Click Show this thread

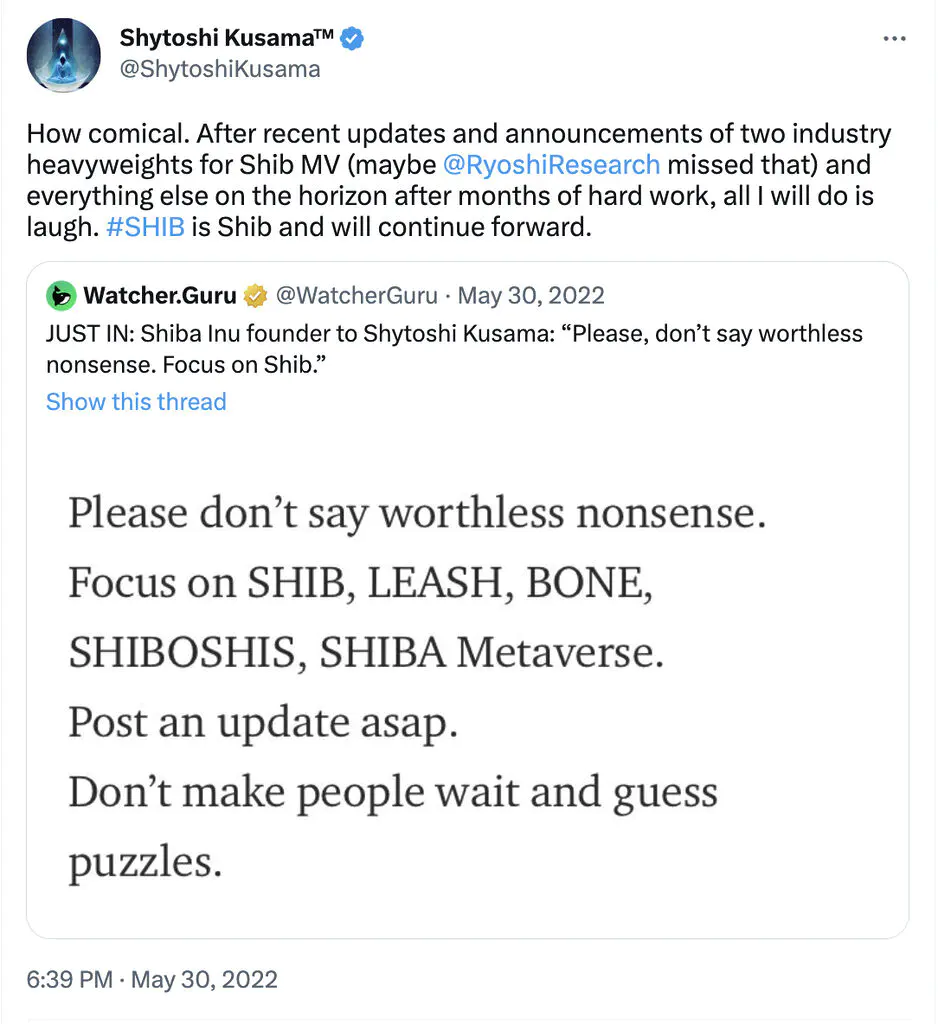[x=136, y=402]
